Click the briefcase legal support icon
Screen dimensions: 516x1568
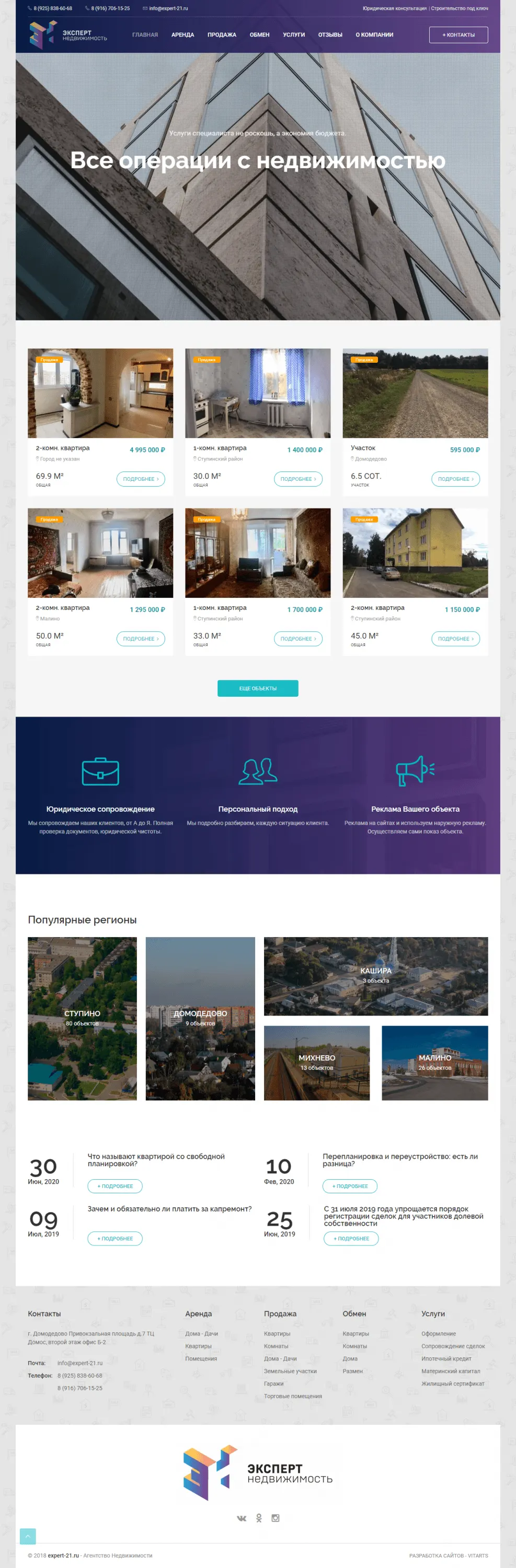(100, 771)
